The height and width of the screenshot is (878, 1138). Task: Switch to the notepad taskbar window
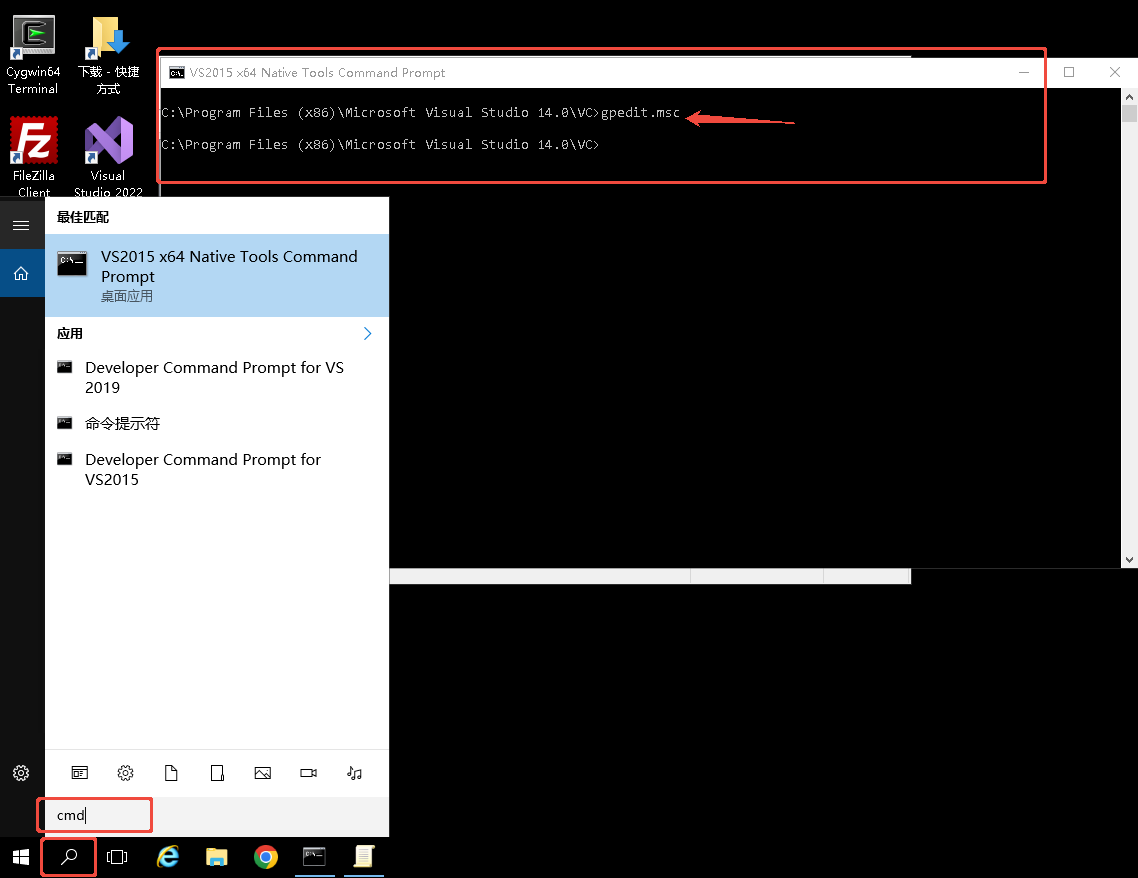[x=364, y=857]
